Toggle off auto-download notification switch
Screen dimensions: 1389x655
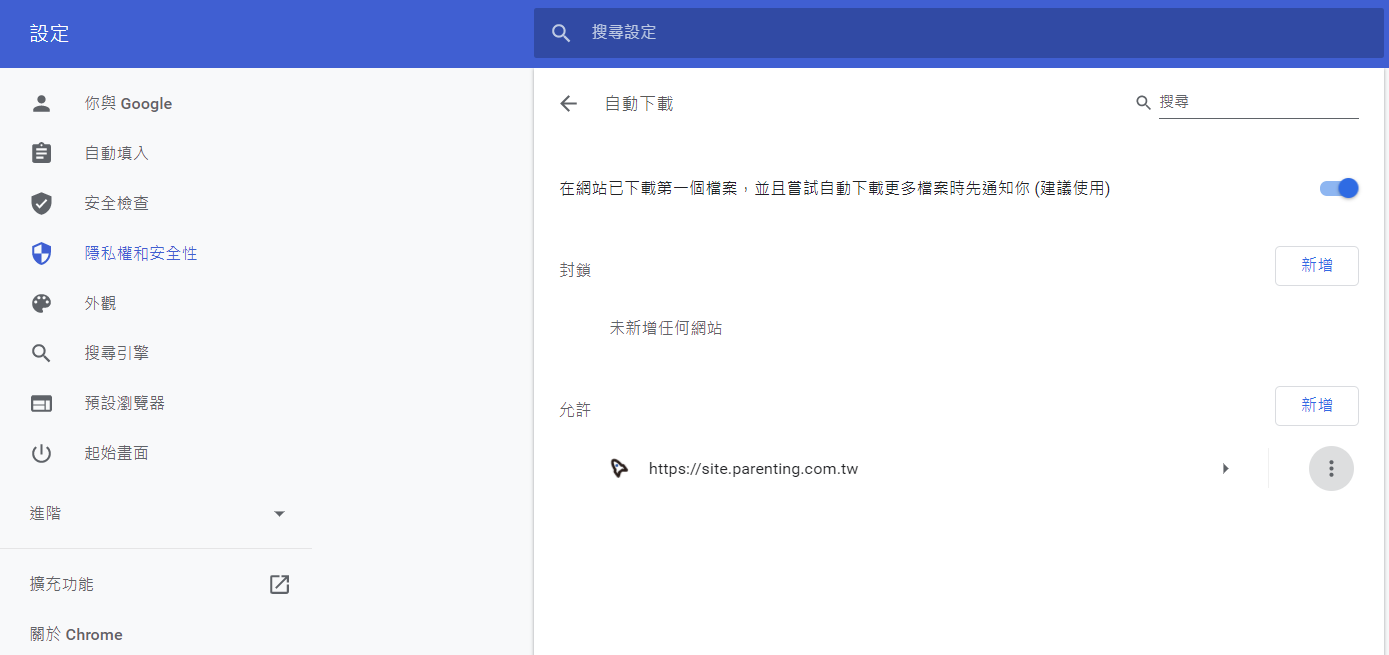tap(1339, 188)
